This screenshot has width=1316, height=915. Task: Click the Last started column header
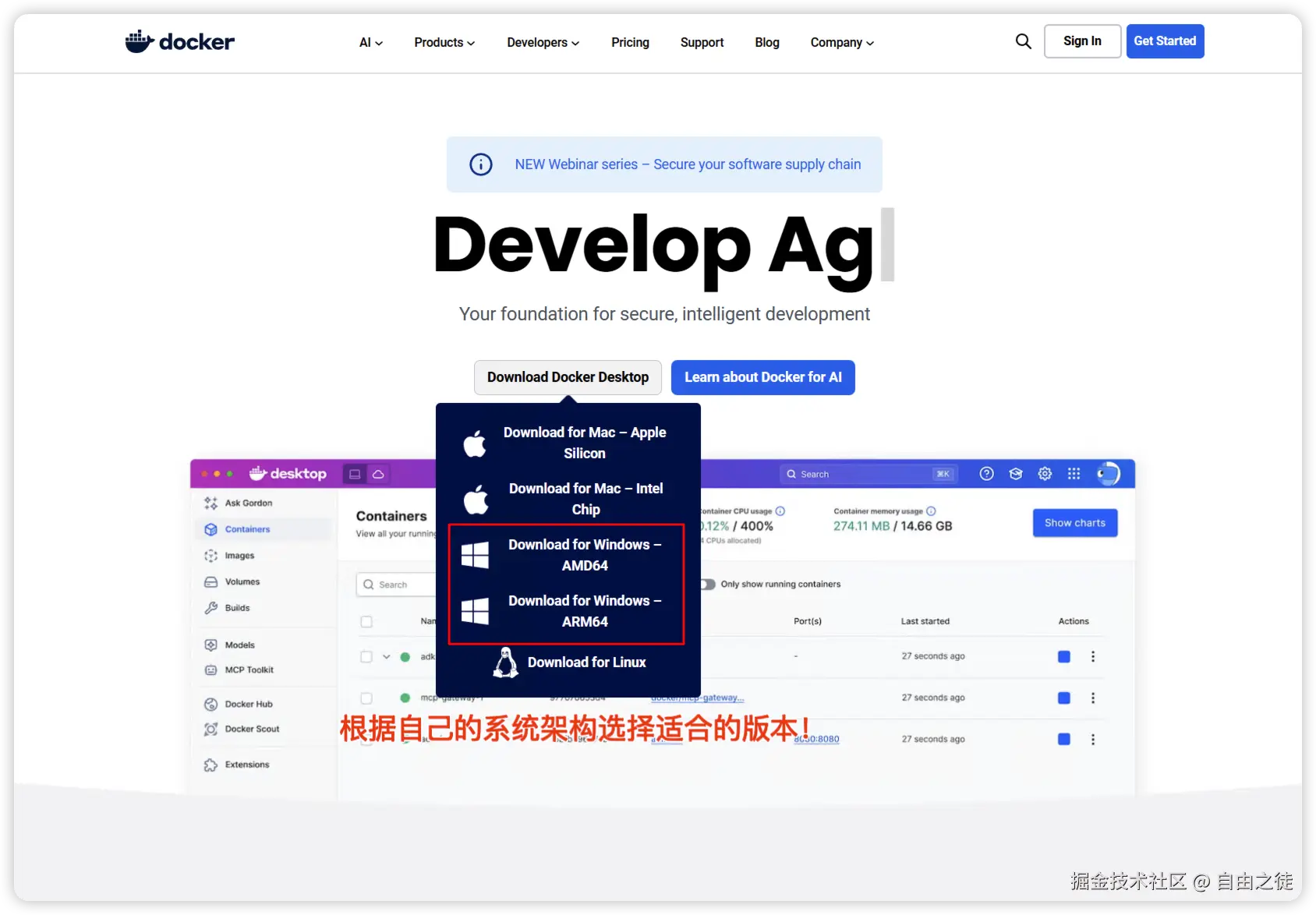tap(925, 622)
